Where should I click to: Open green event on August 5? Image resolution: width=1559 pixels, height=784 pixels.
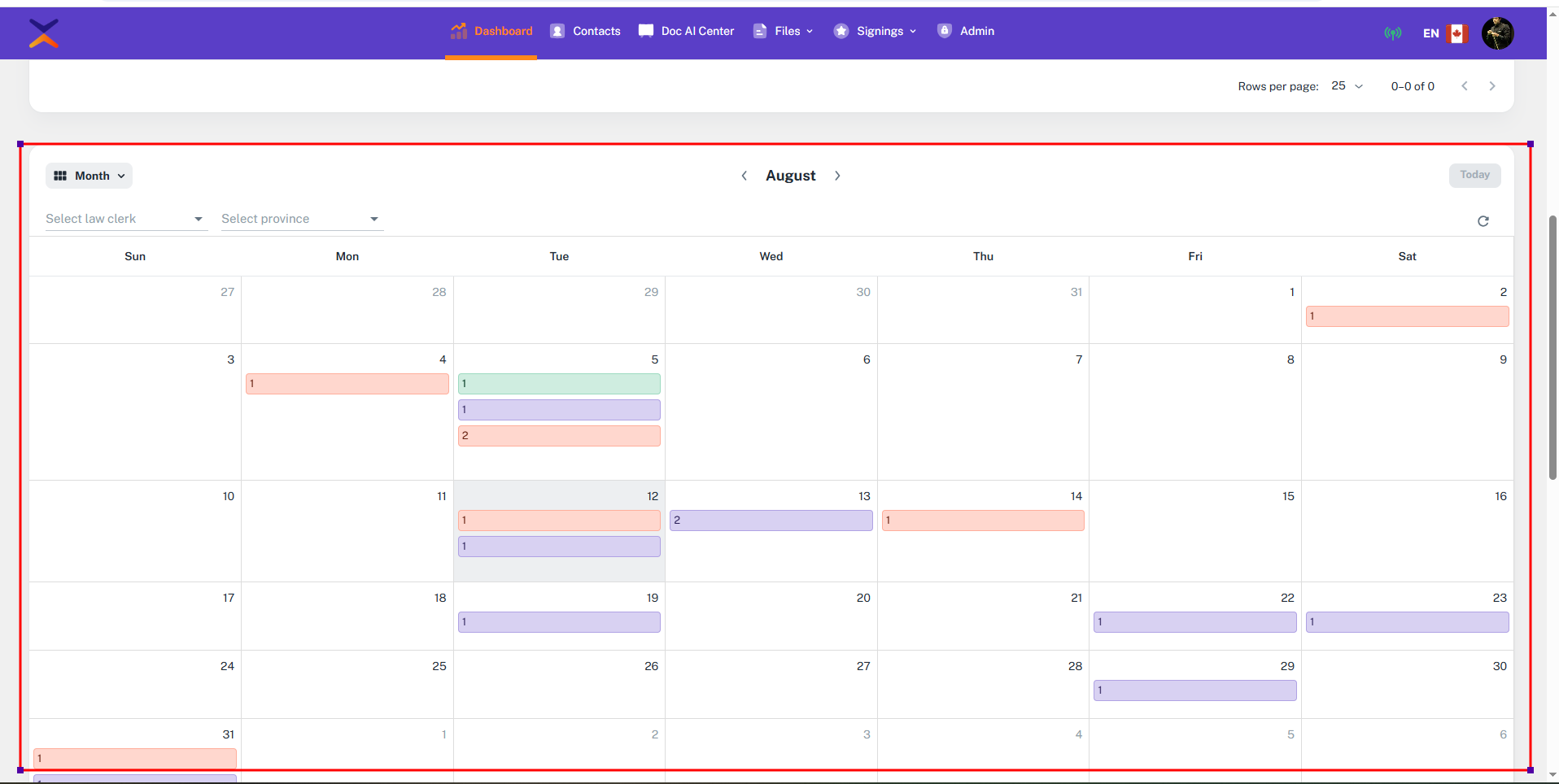[559, 384]
